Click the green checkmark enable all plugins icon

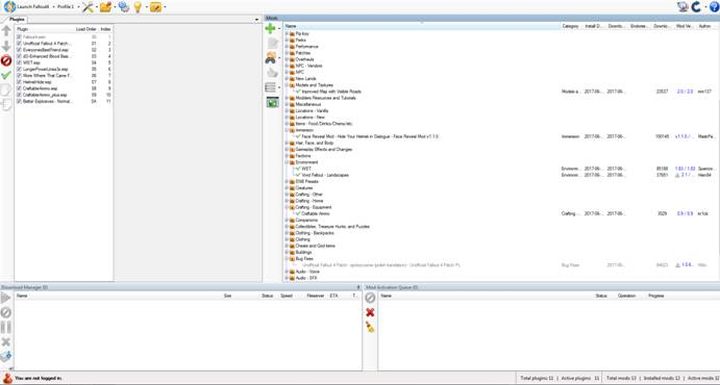point(6,75)
